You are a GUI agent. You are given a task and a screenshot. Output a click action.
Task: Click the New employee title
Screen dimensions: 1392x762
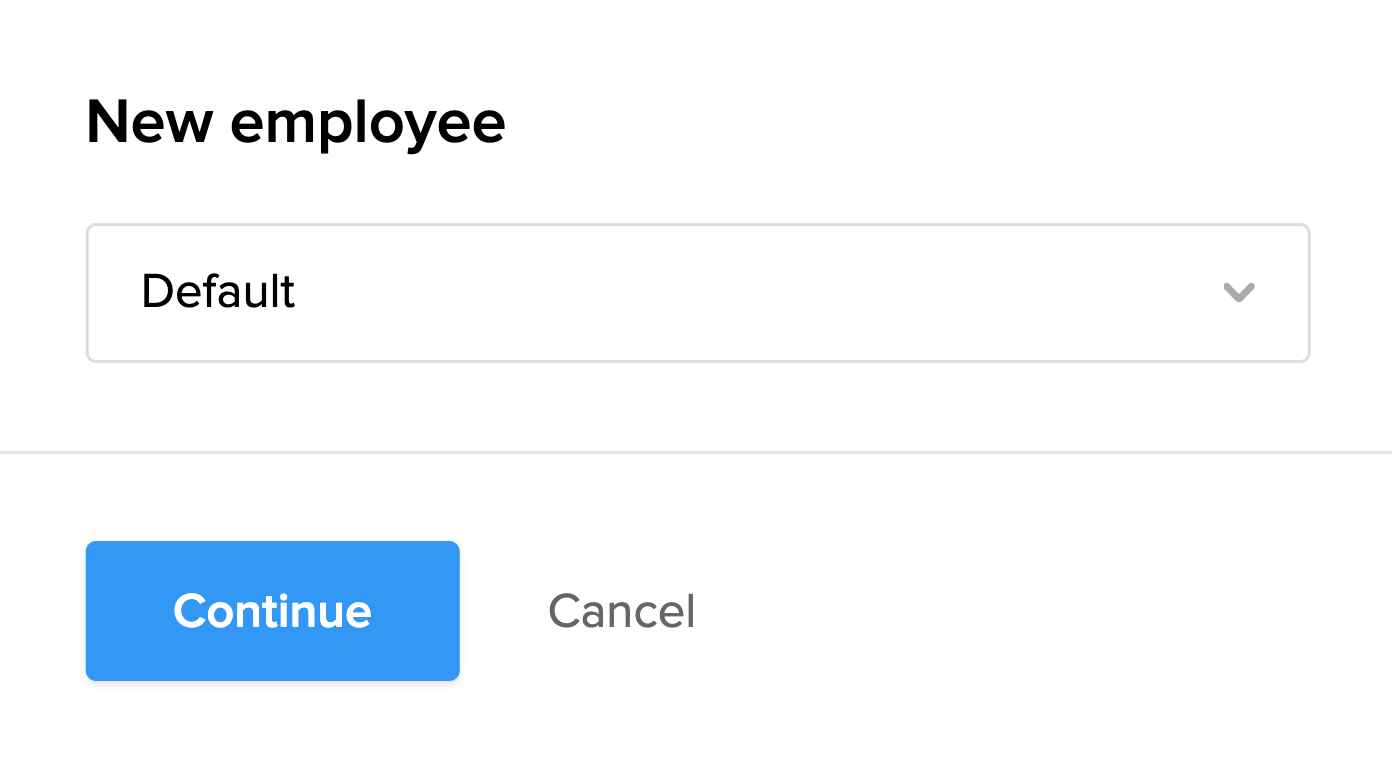296,122
